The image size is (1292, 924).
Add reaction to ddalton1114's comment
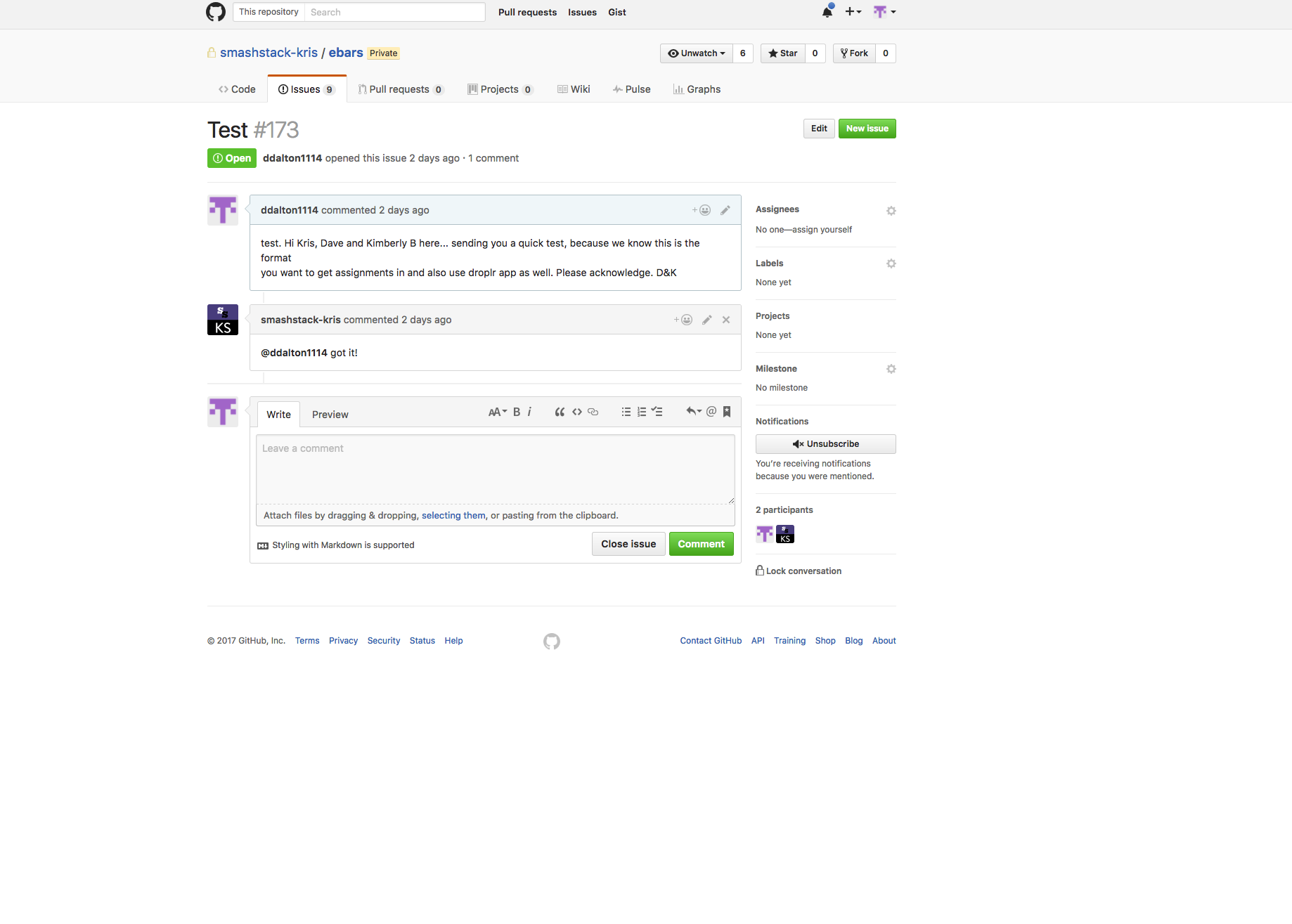[x=702, y=210]
